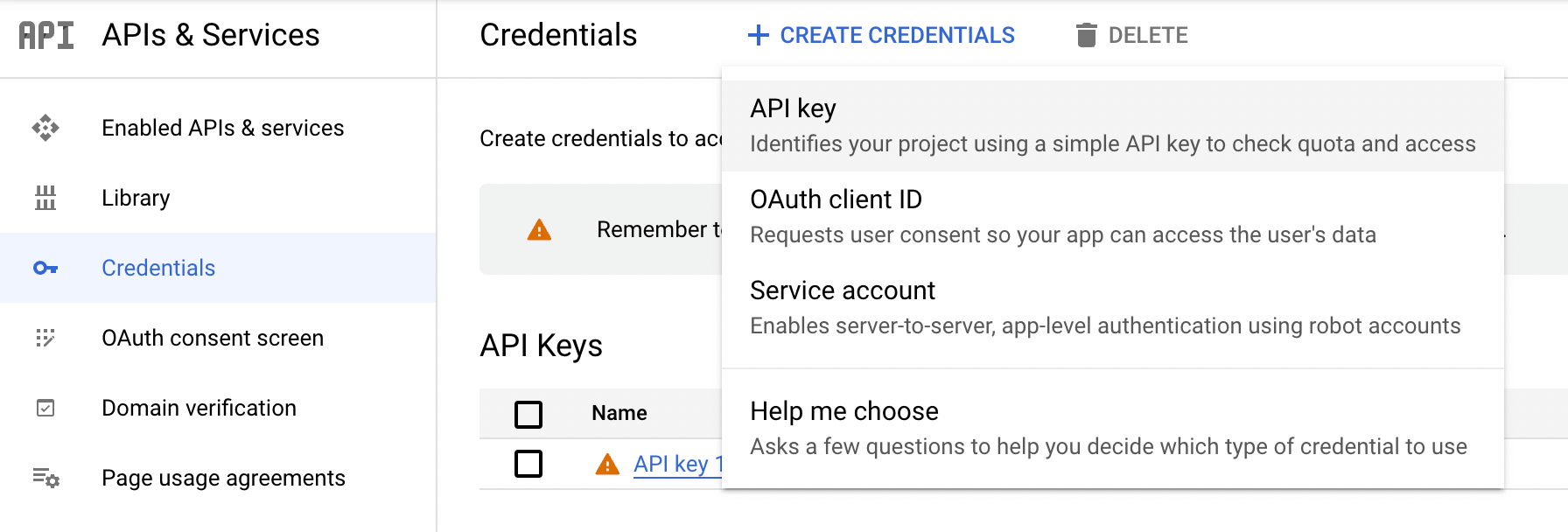Sort by the Name column header

click(x=619, y=413)
